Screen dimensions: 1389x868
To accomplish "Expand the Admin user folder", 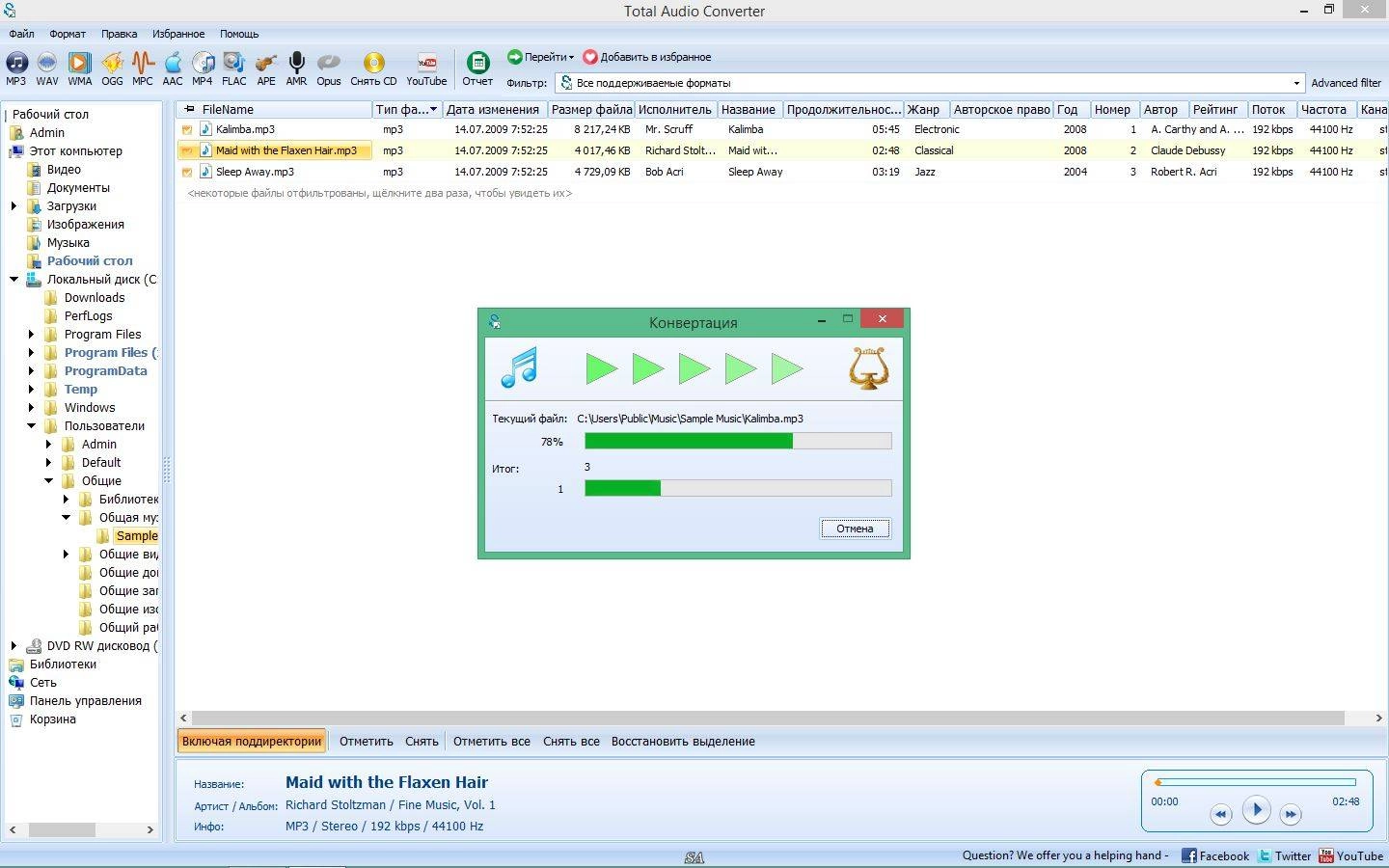I will [x=48, y=445].
